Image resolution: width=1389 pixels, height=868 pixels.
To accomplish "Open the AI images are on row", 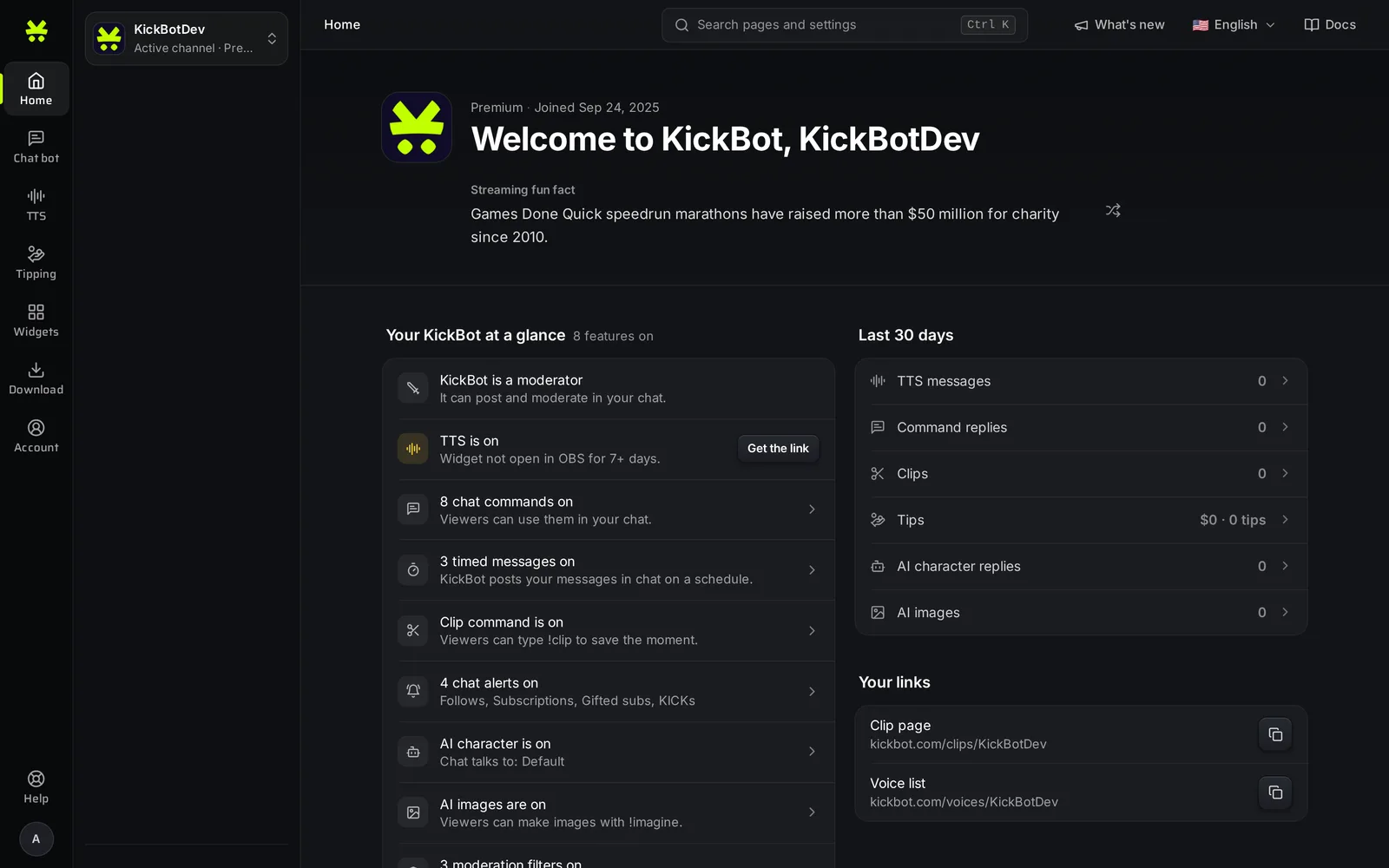I will point(609,812).
